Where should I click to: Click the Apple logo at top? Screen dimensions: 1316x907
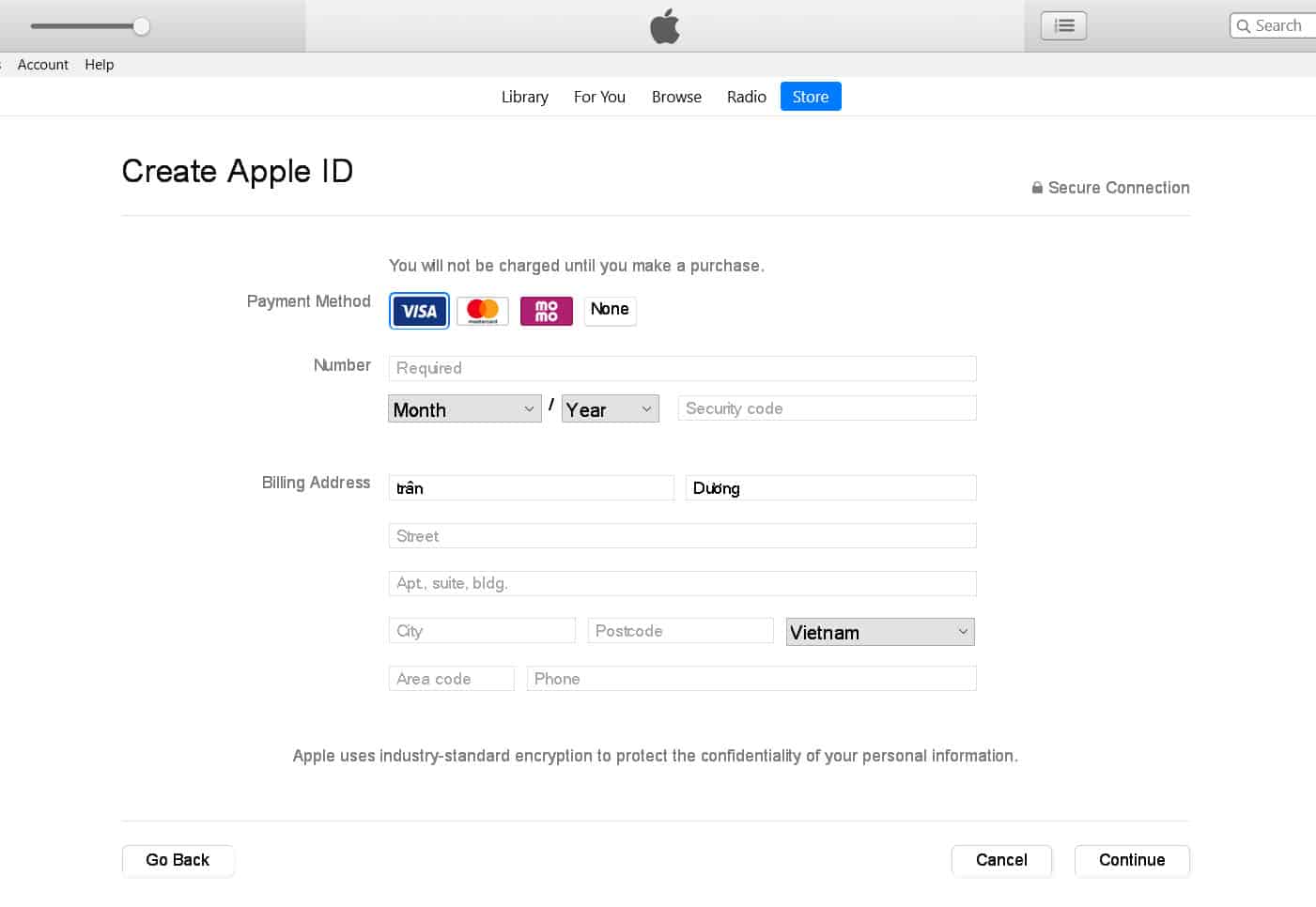[x=665, y=26]
